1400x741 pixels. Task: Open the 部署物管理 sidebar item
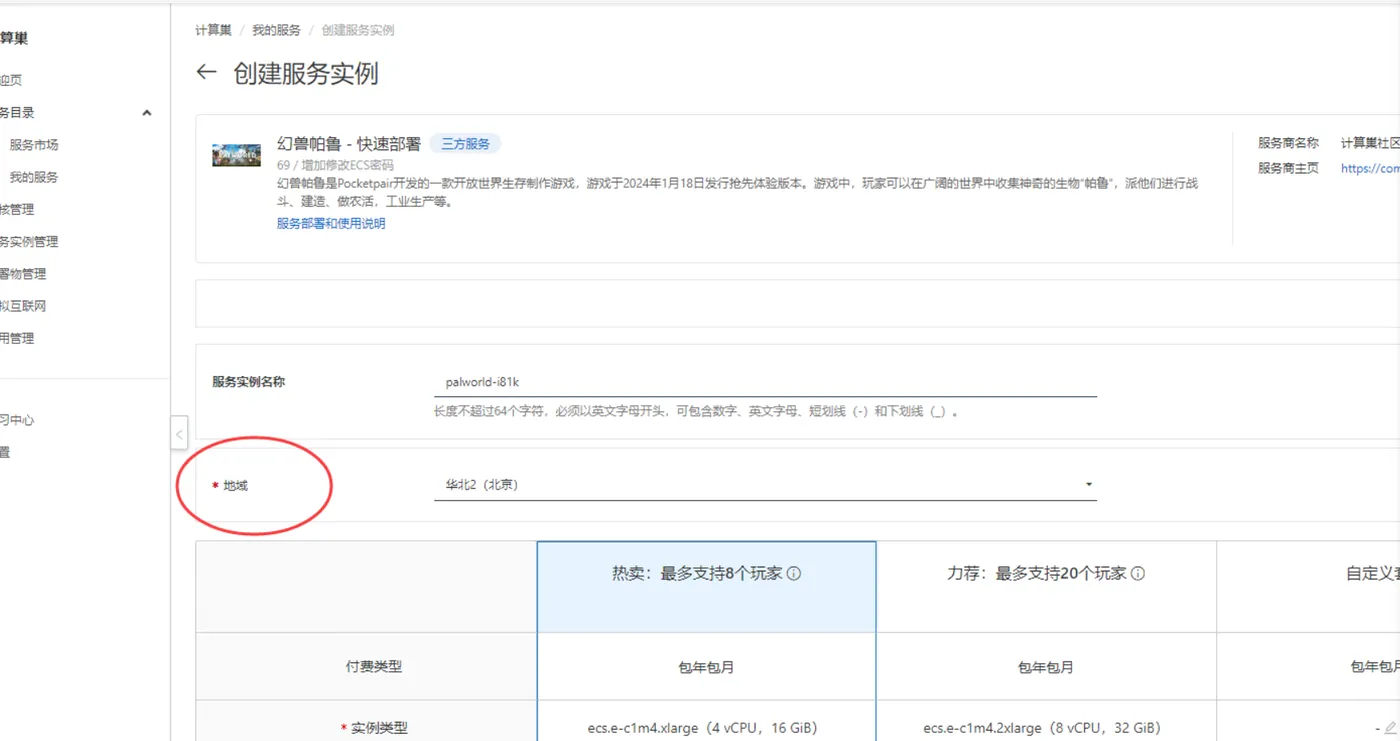[x=23, y=274]
